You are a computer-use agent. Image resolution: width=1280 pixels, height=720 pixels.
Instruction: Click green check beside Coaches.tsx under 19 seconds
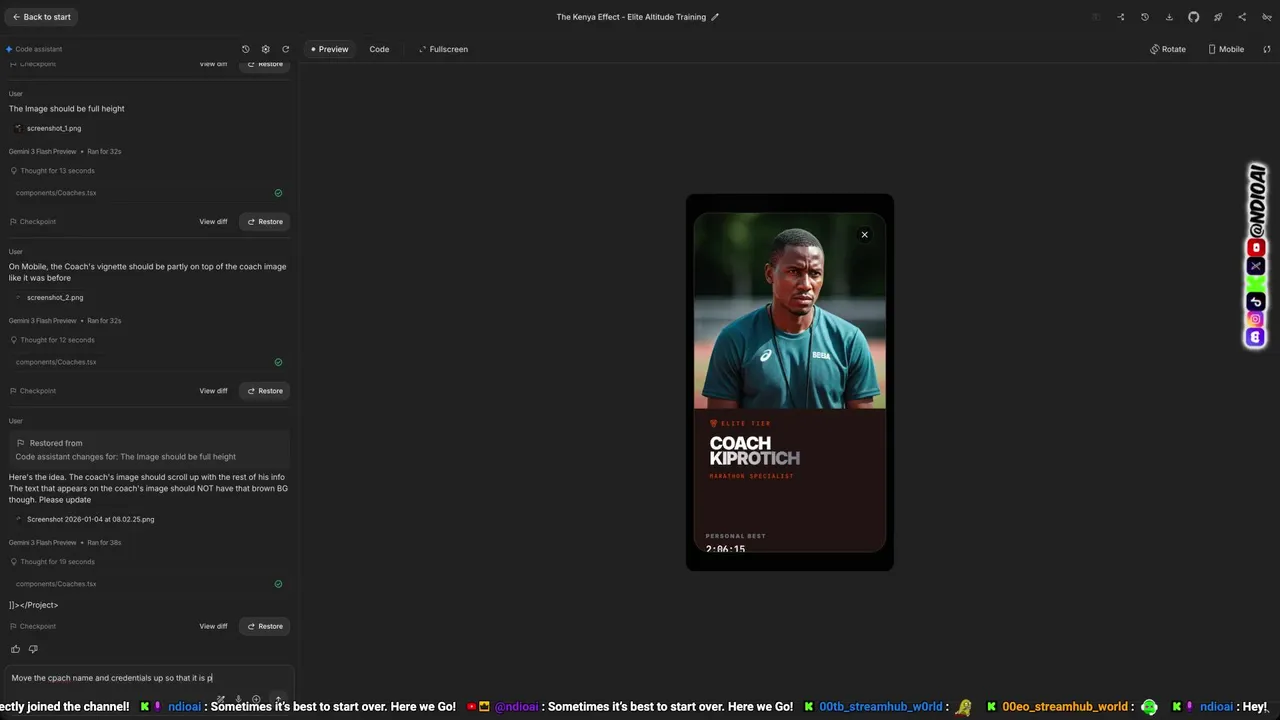click(278, 584)
